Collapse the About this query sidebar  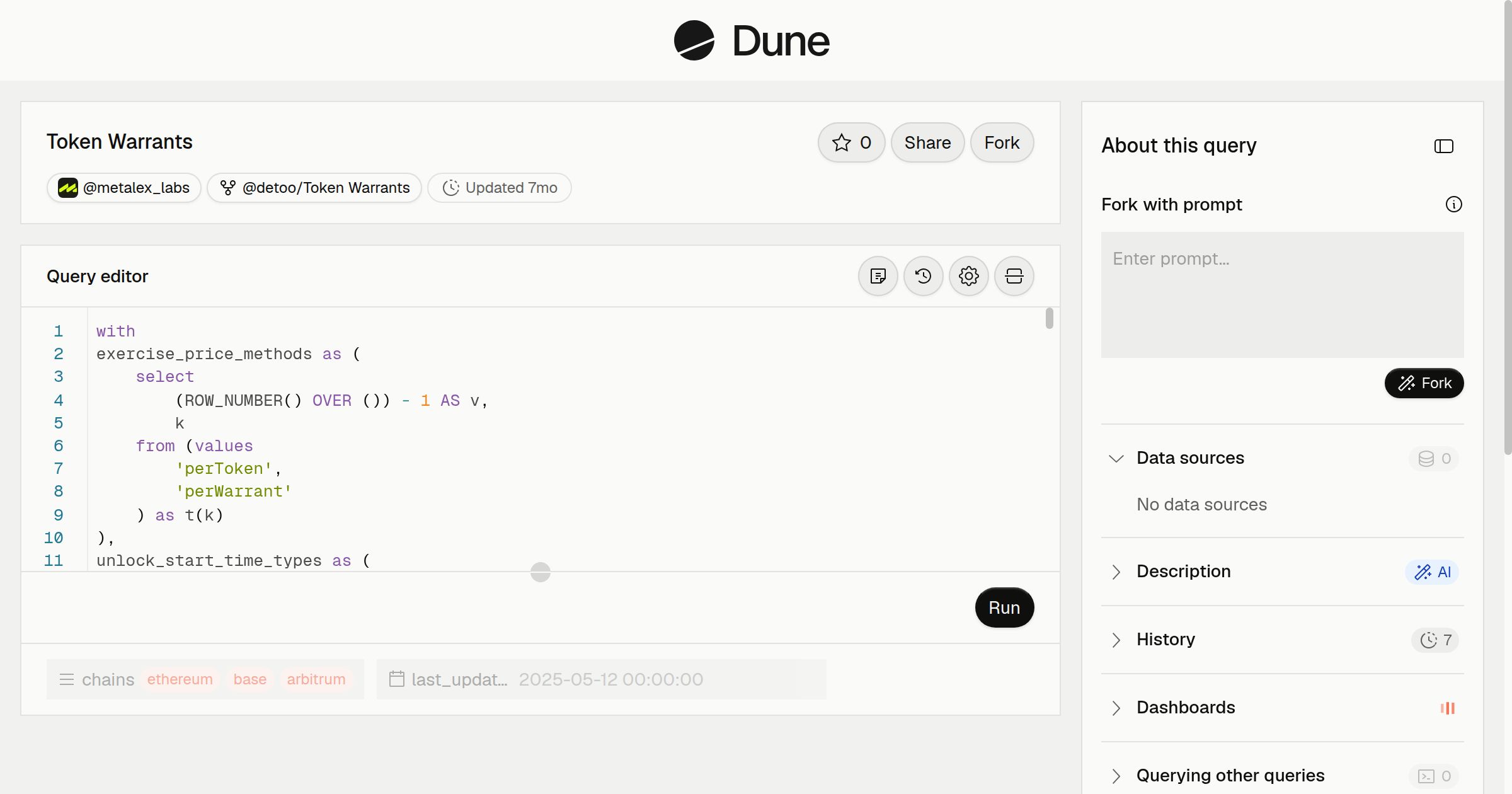[1443, 146]
